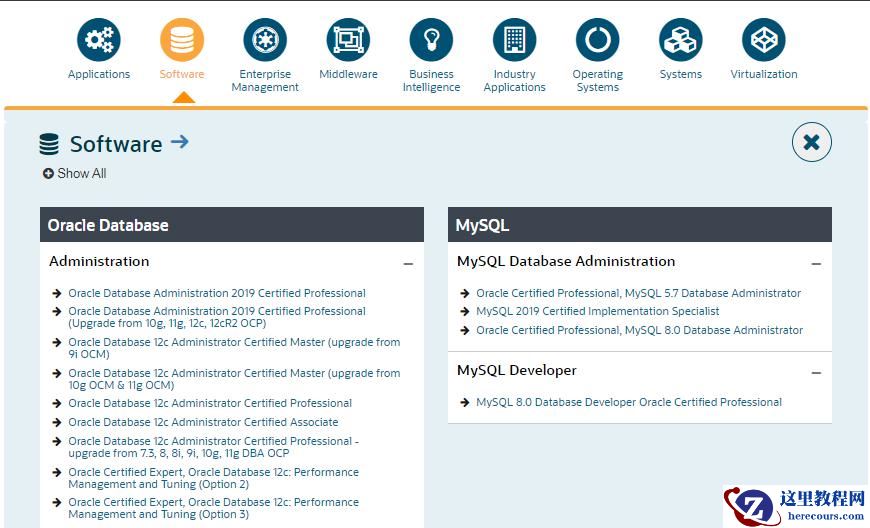Click the Systems category label

point(681,74)
